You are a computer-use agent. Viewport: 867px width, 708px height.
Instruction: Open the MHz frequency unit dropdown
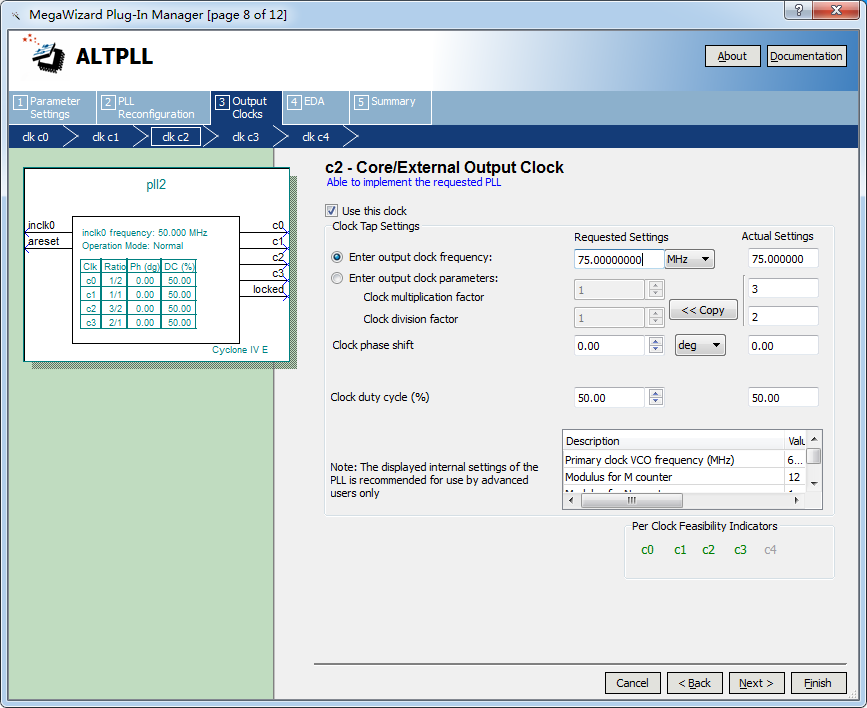click(x=690, y=259)
